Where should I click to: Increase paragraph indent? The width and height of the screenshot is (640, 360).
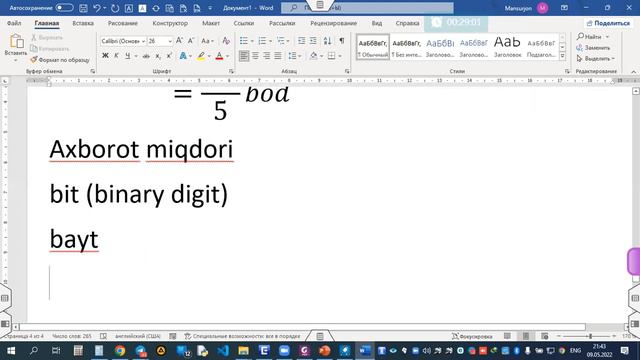click(313, 41)
